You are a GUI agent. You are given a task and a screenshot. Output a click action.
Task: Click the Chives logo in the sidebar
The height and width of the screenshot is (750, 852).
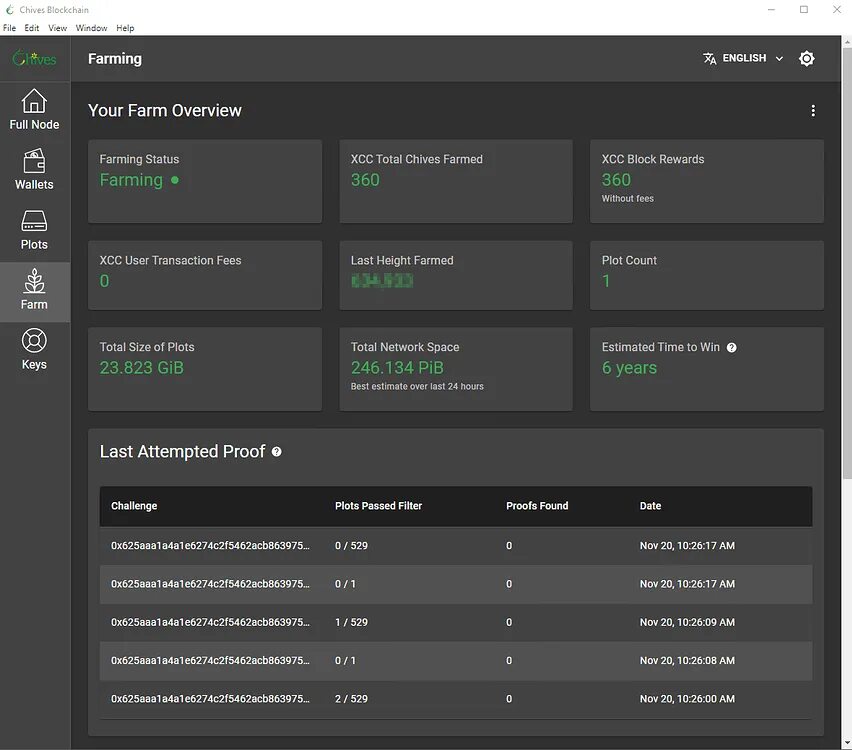(34, 59)
